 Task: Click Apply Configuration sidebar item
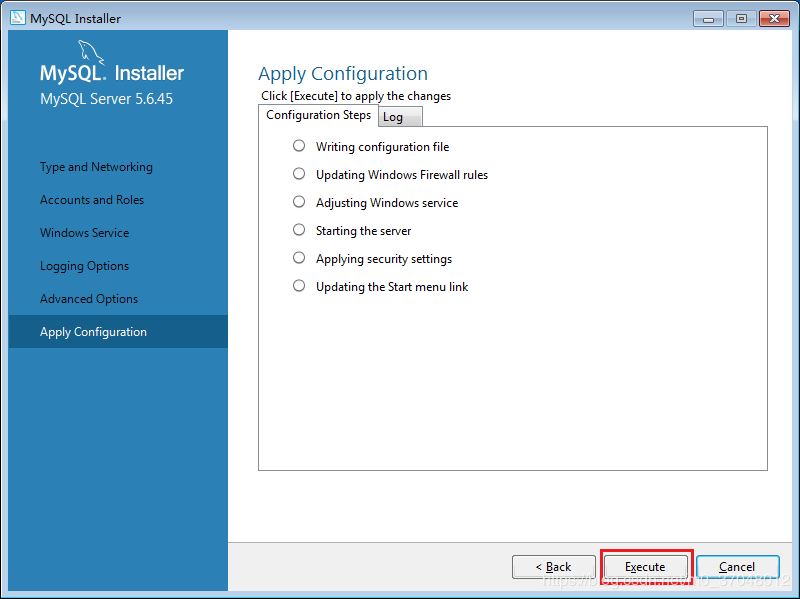pyautogui.click(x=93, y=332)
